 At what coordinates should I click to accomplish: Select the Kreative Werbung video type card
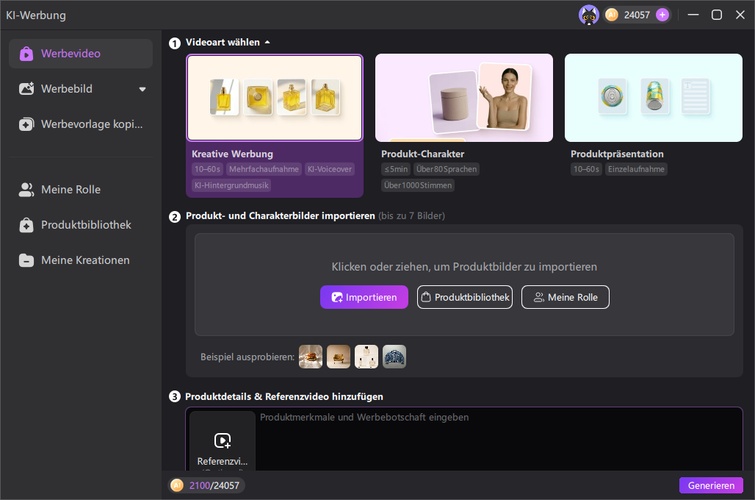[x=274, y=125]
